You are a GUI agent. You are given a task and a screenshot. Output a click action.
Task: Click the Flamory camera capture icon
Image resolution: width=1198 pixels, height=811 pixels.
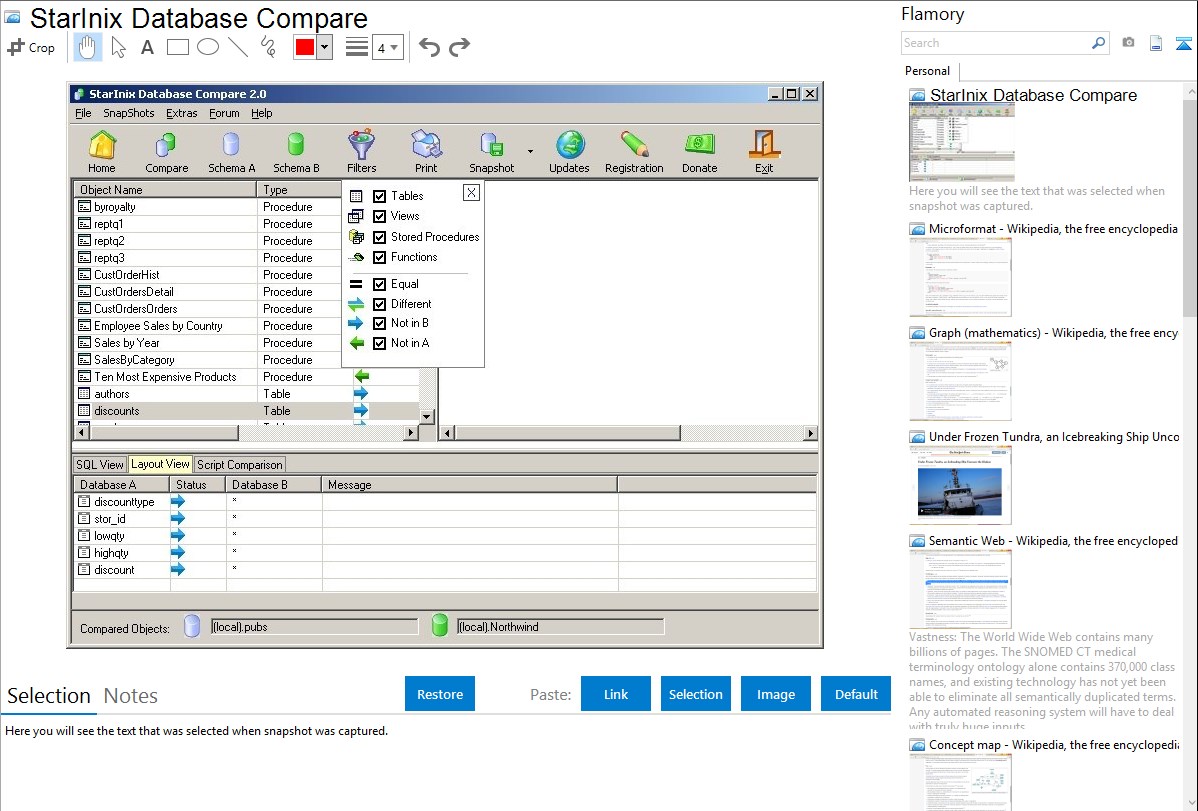[x=1128, y=43]
